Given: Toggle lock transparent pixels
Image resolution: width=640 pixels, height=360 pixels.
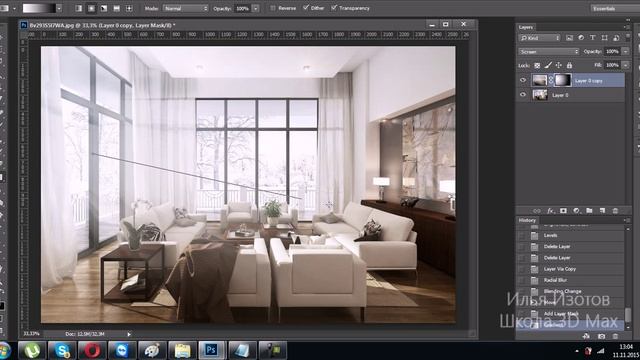Looking at the screenshot, I should click(x=537, y=65).
